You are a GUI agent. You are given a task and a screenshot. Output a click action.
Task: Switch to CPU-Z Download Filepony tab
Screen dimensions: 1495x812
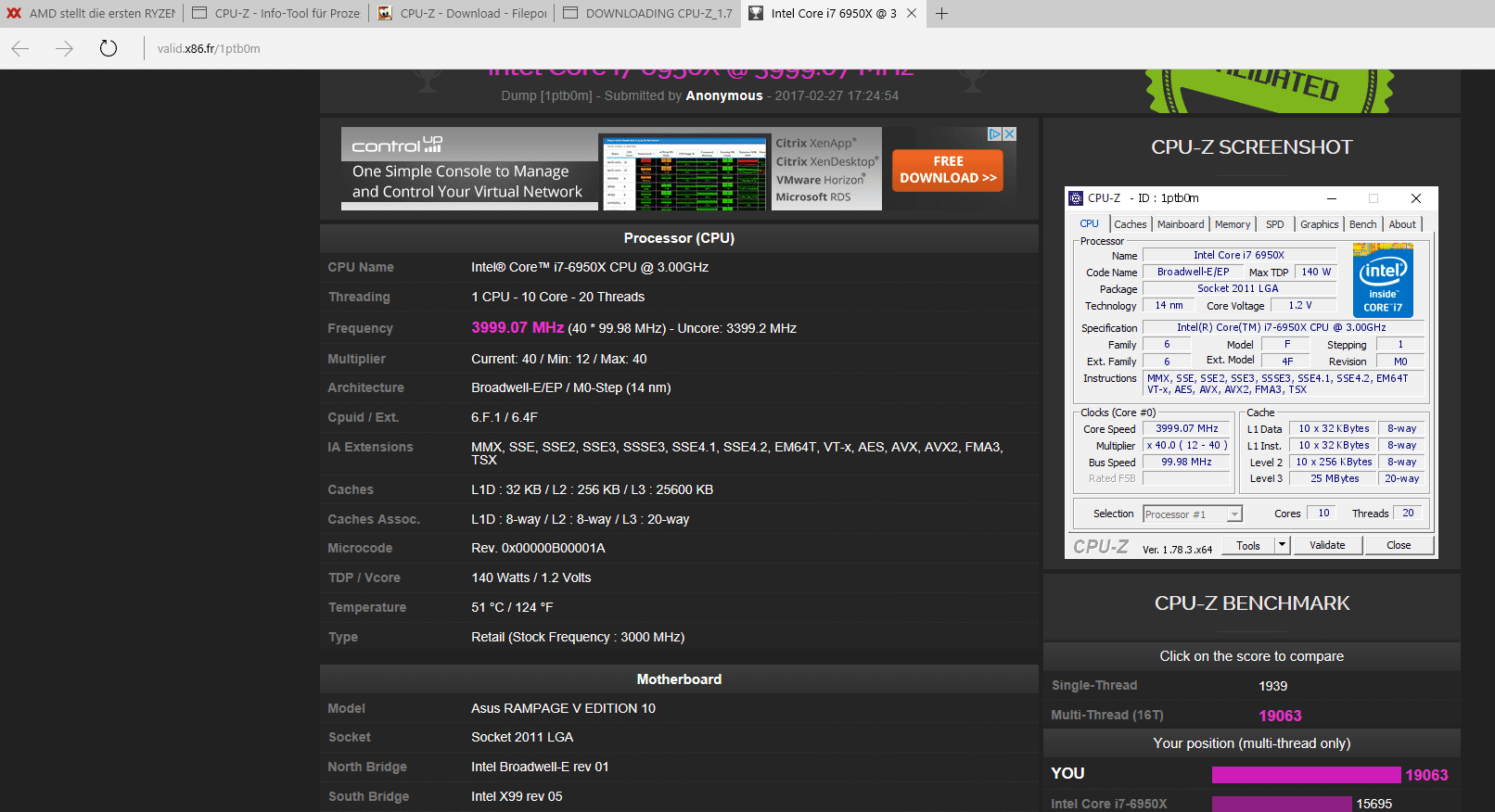pos(462,13)
